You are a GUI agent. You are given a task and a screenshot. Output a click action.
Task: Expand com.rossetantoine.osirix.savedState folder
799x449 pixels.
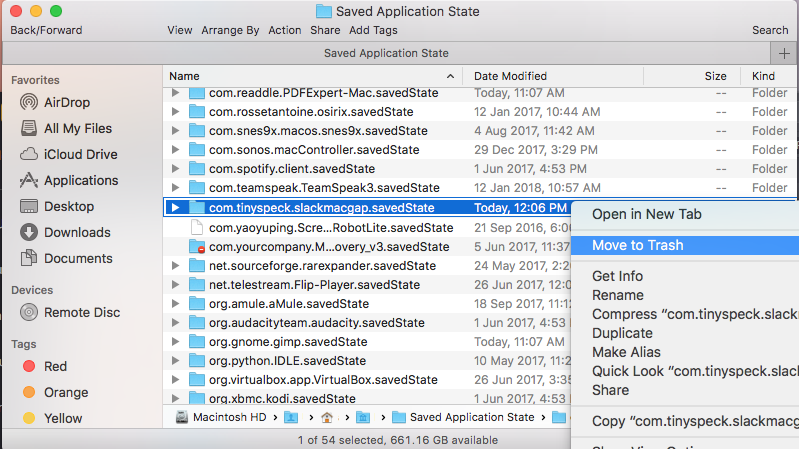[175, 112]
